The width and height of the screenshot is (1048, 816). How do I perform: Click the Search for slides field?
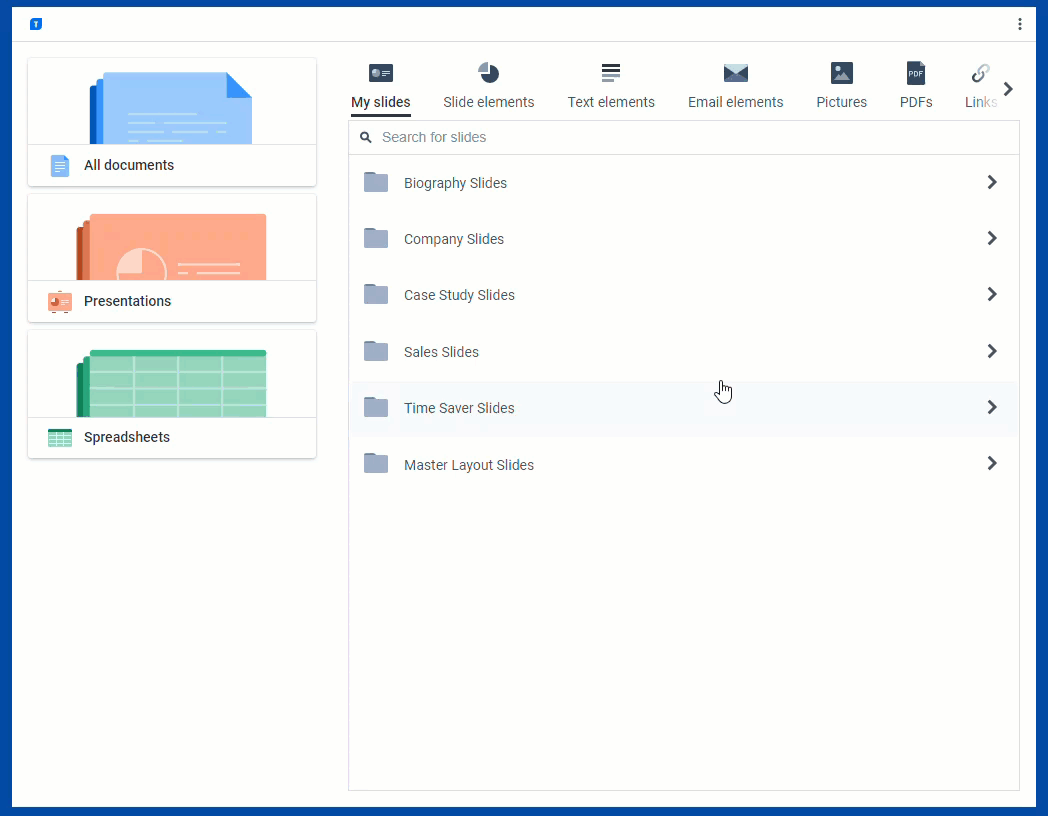click(x=690, y=137)
